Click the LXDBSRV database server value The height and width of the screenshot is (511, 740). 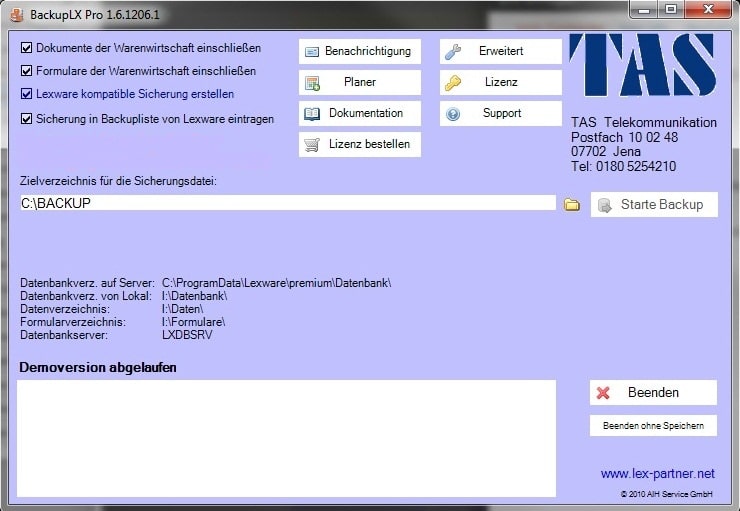click(187, 335)
